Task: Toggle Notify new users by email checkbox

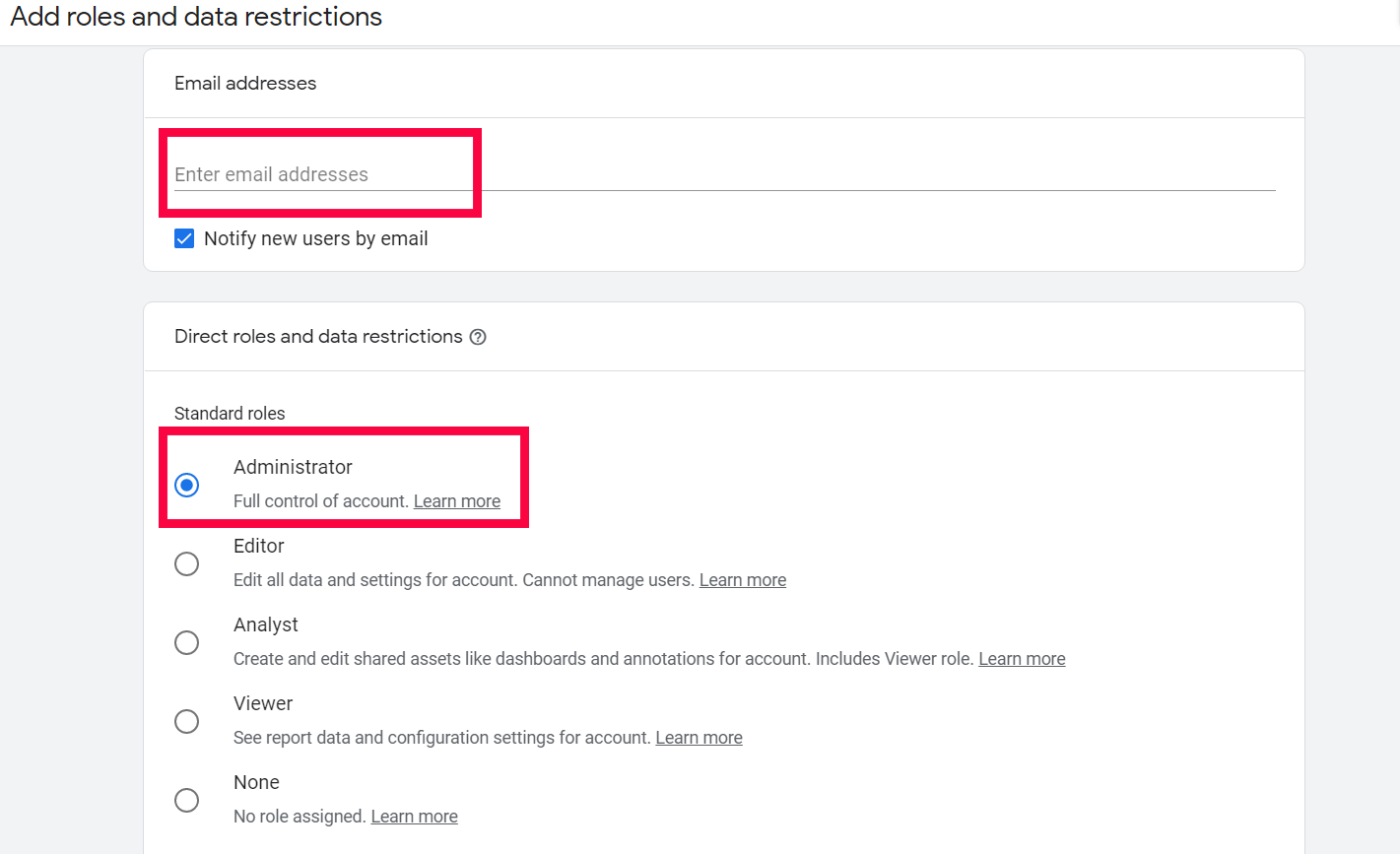Action: pyautogui.click(x=184, y=238)
